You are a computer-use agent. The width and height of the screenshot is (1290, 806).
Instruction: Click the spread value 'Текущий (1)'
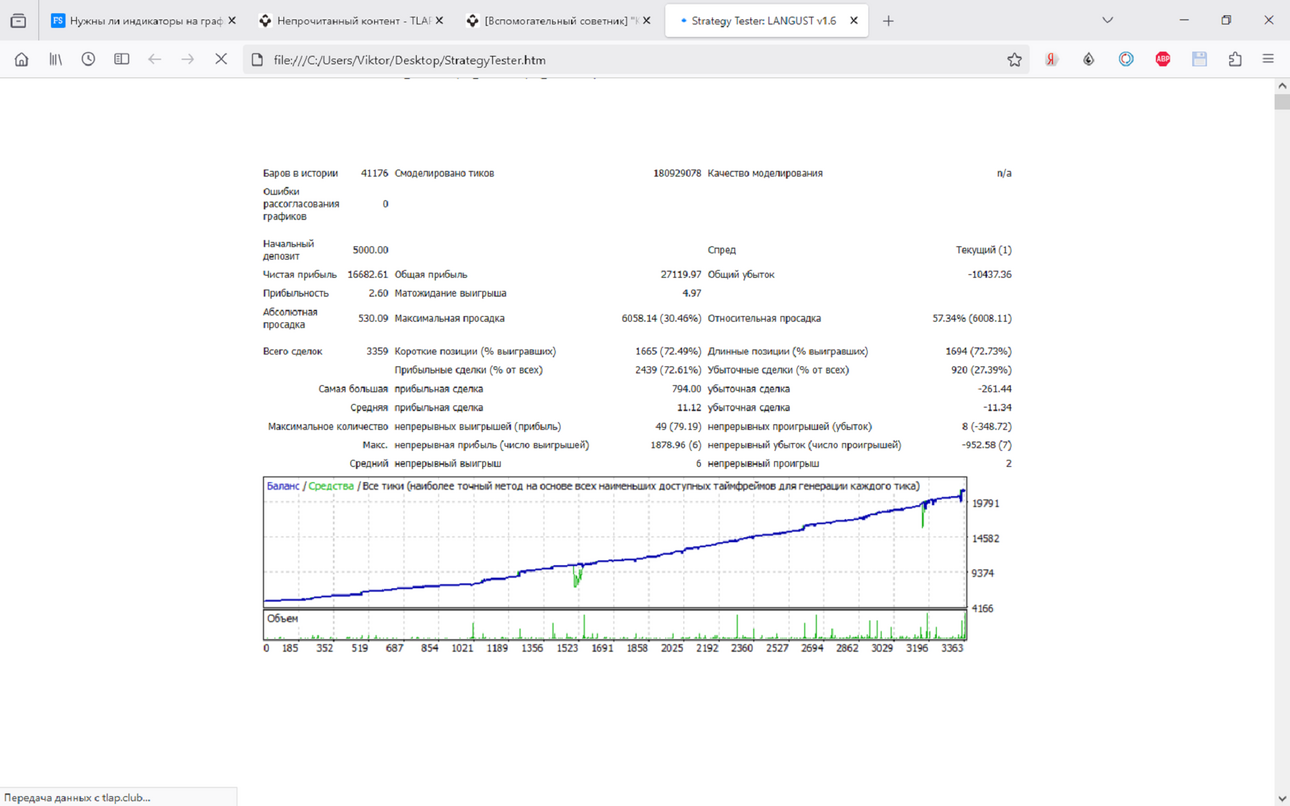pyautogui.click(x=984, y=250)
